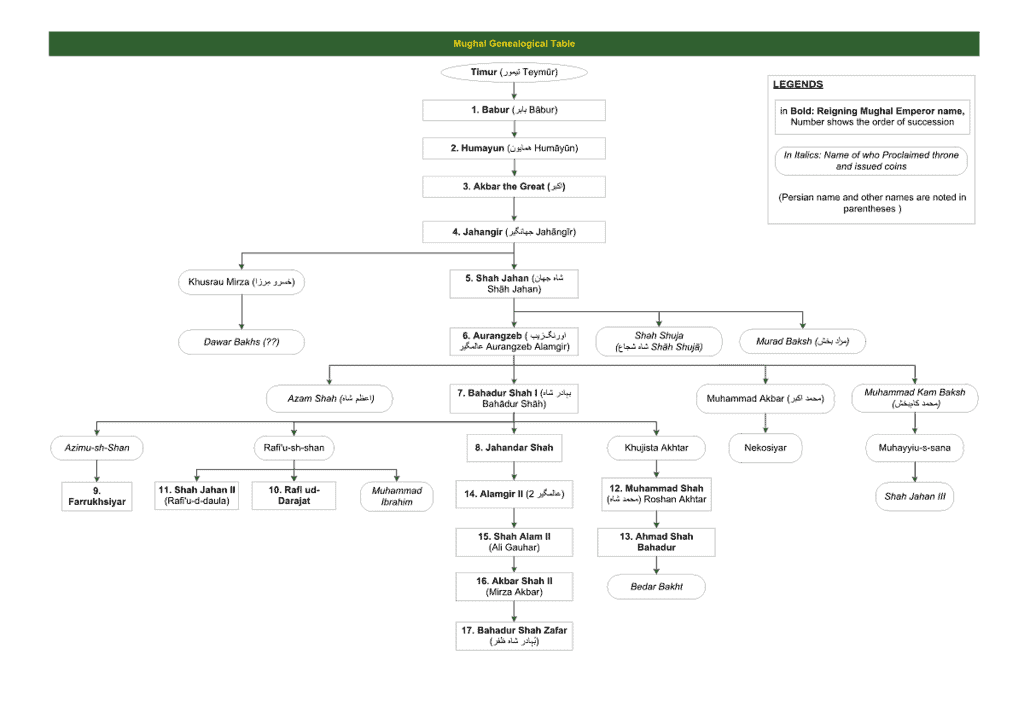Click the Shah Jahan III oval
This screenshot has width=1024, height=724.
[914, 496]
